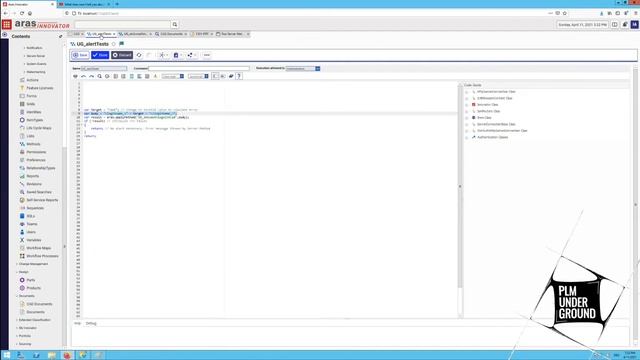
Task: Open ItemTypes in Contents tree
Action: (35, 120)
